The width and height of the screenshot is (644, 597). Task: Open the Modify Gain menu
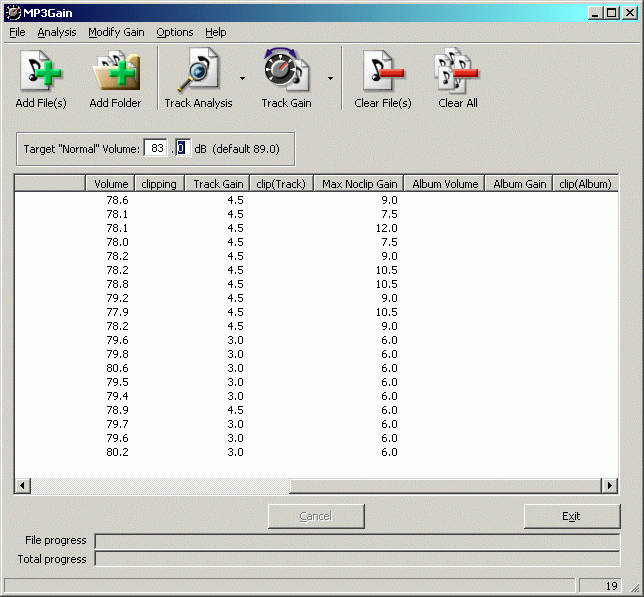click(x=116, y=32)
